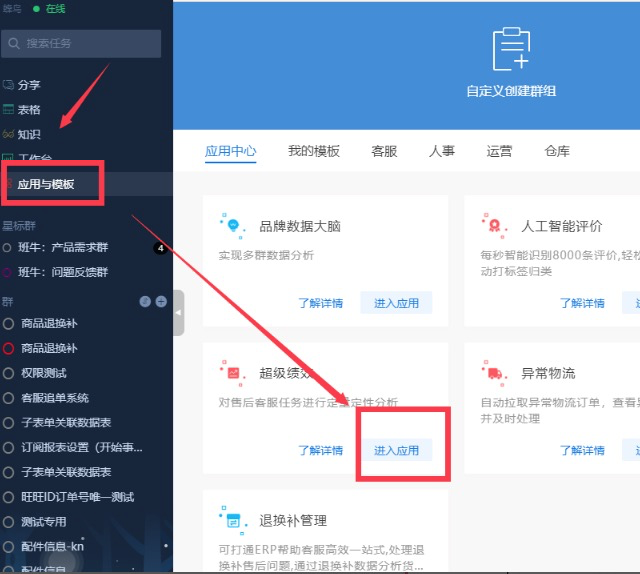Open the 旺旺ID订单号唯一测试 group
The height and width of the screenshot is (574, 640).
(x=78, y=497)
